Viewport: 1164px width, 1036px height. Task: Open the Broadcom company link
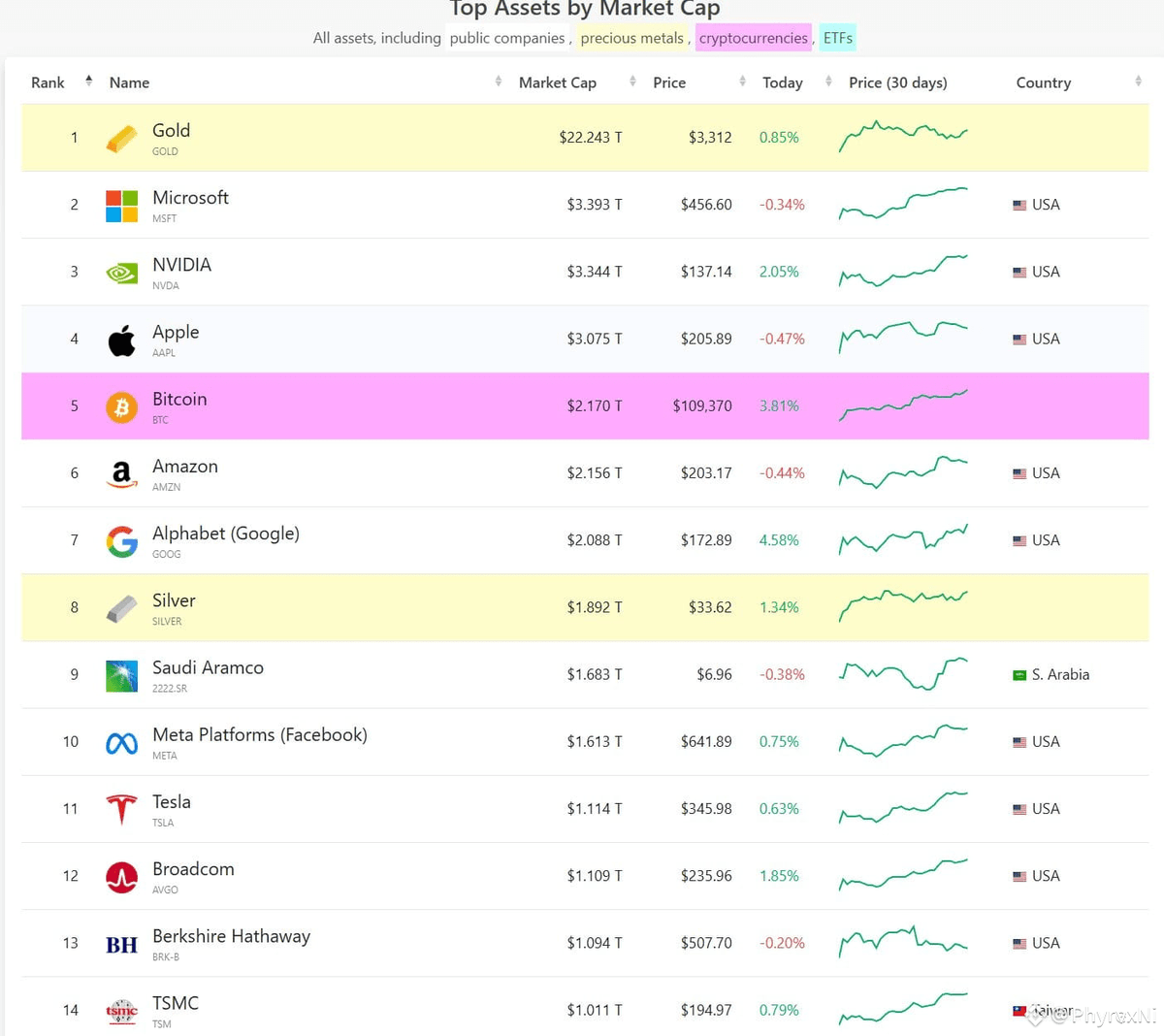(x=193, y=869)
